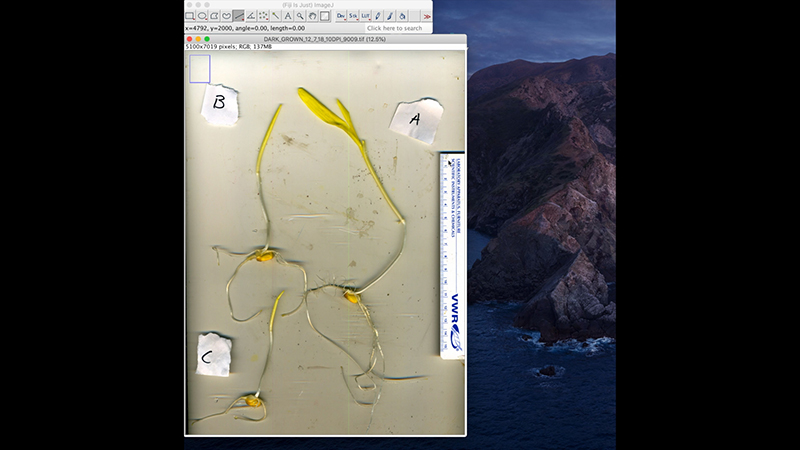Choose the Hand scrolling tool

[x=312, y=16]
